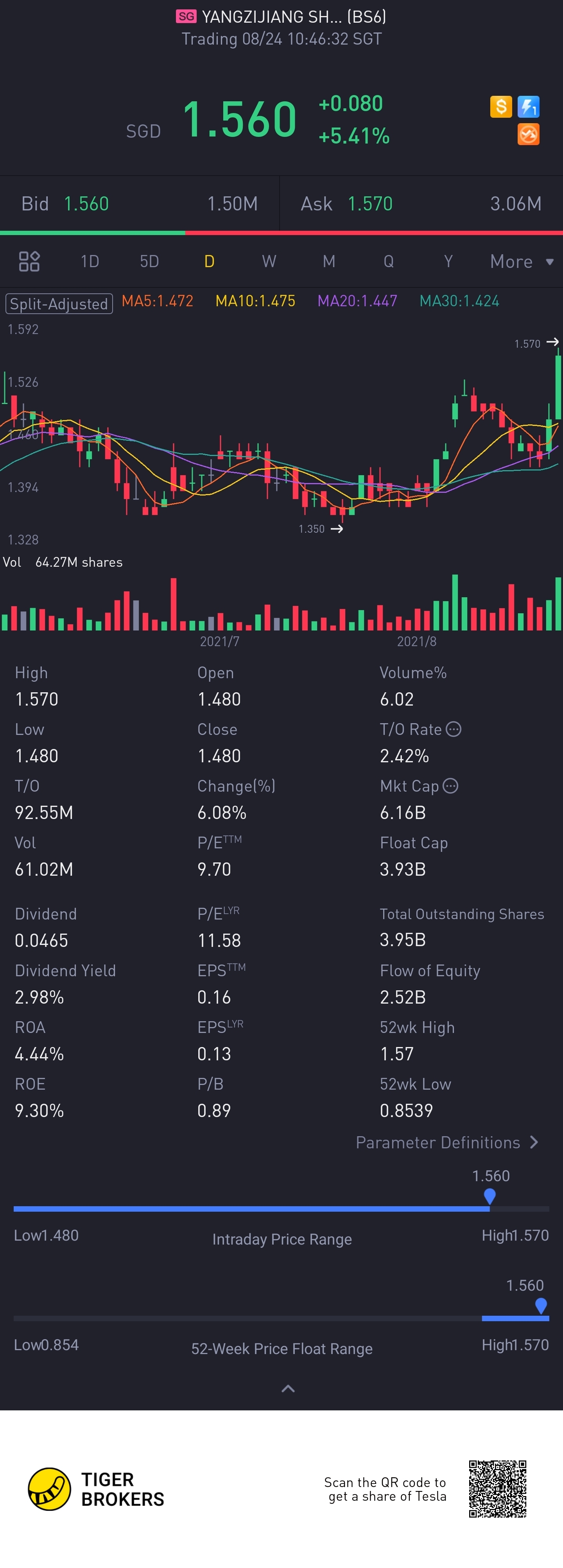Switch chart to 1D timeframe
This screenshot has height=1568, width=563.
[x=90, y=261]
